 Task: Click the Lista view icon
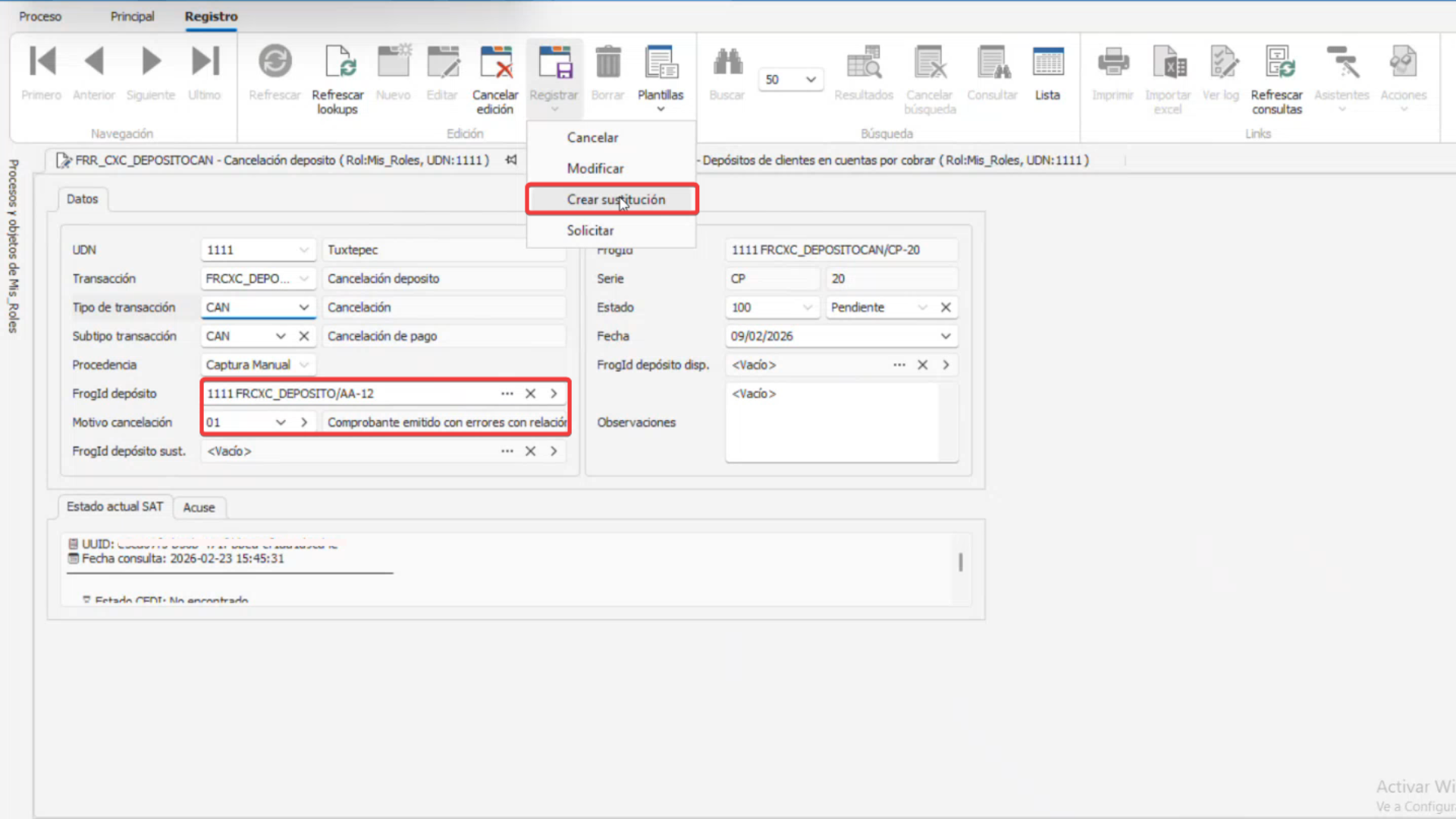click(x=1047, y=63)
